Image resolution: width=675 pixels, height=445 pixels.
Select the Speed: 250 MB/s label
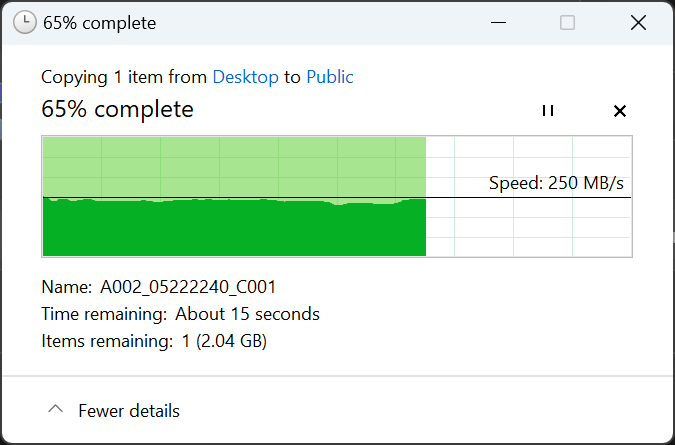[556, 183]
